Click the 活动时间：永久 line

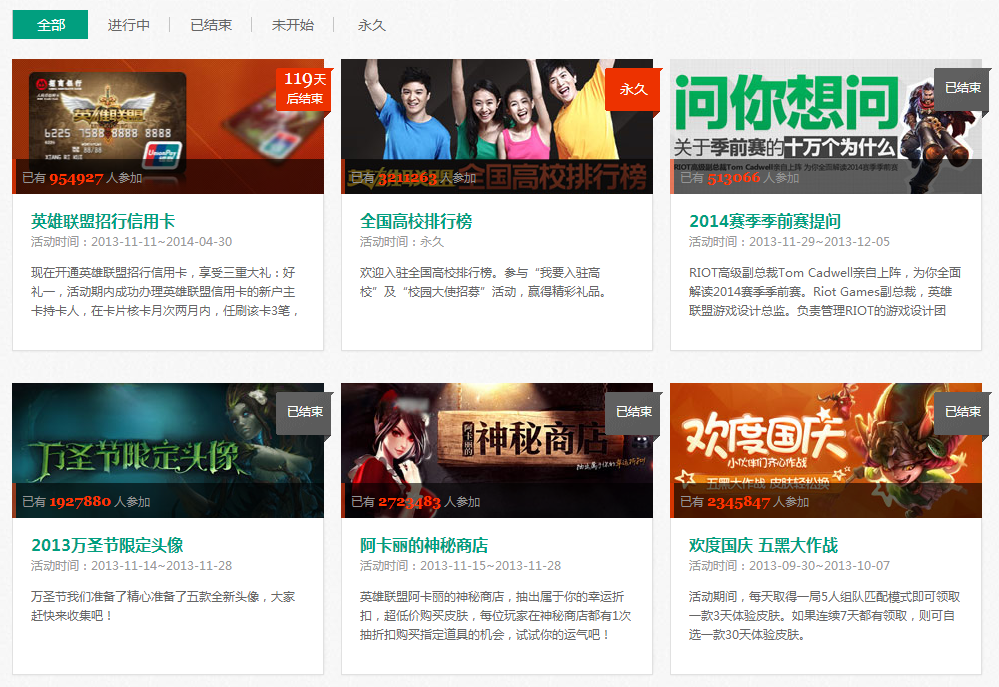pyautogui.click(x=401, y=242)
